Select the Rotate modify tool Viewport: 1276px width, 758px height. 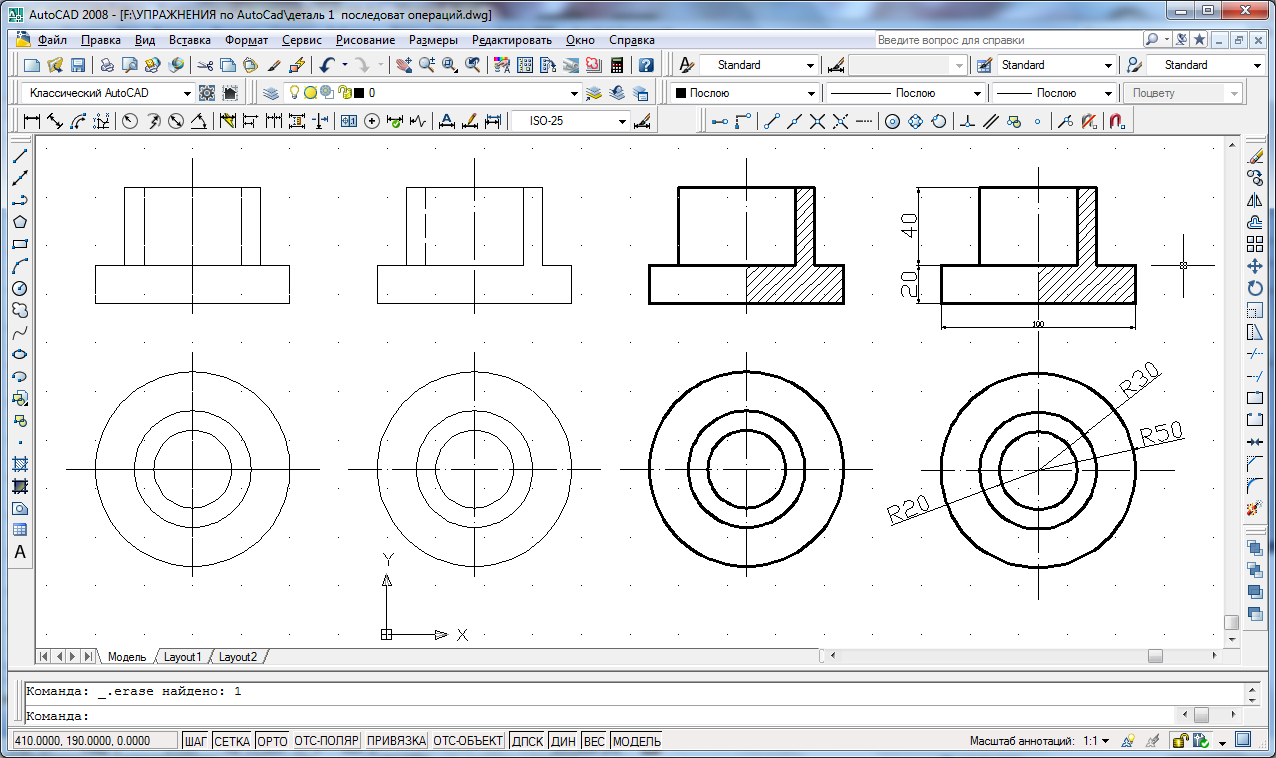click(x=1255, y=288)
